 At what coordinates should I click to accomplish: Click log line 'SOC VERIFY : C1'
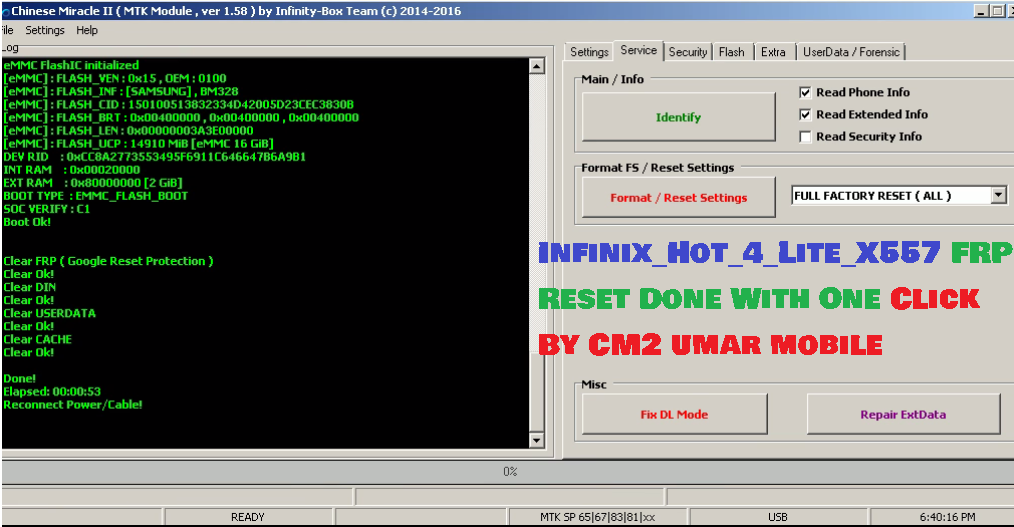46,209
